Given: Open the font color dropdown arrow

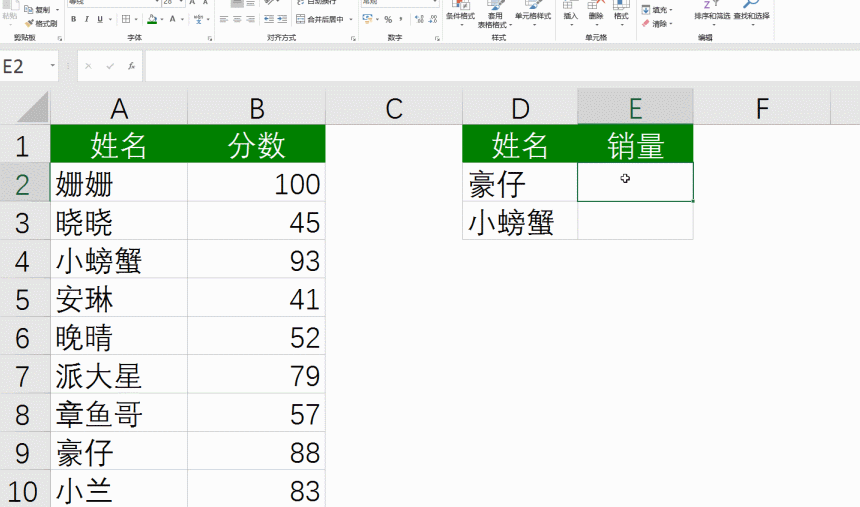Looking at the screenshot, I should [182, 19].
